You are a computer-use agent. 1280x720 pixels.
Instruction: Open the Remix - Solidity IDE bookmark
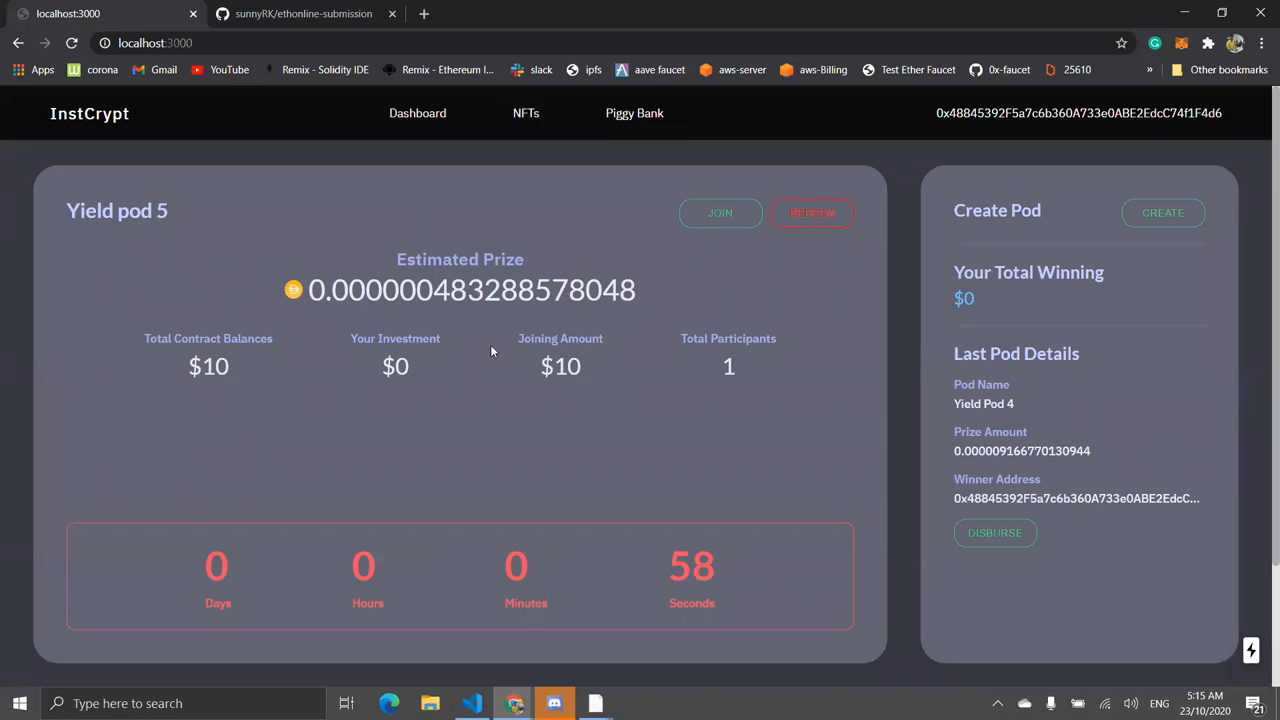click(315, 70)
